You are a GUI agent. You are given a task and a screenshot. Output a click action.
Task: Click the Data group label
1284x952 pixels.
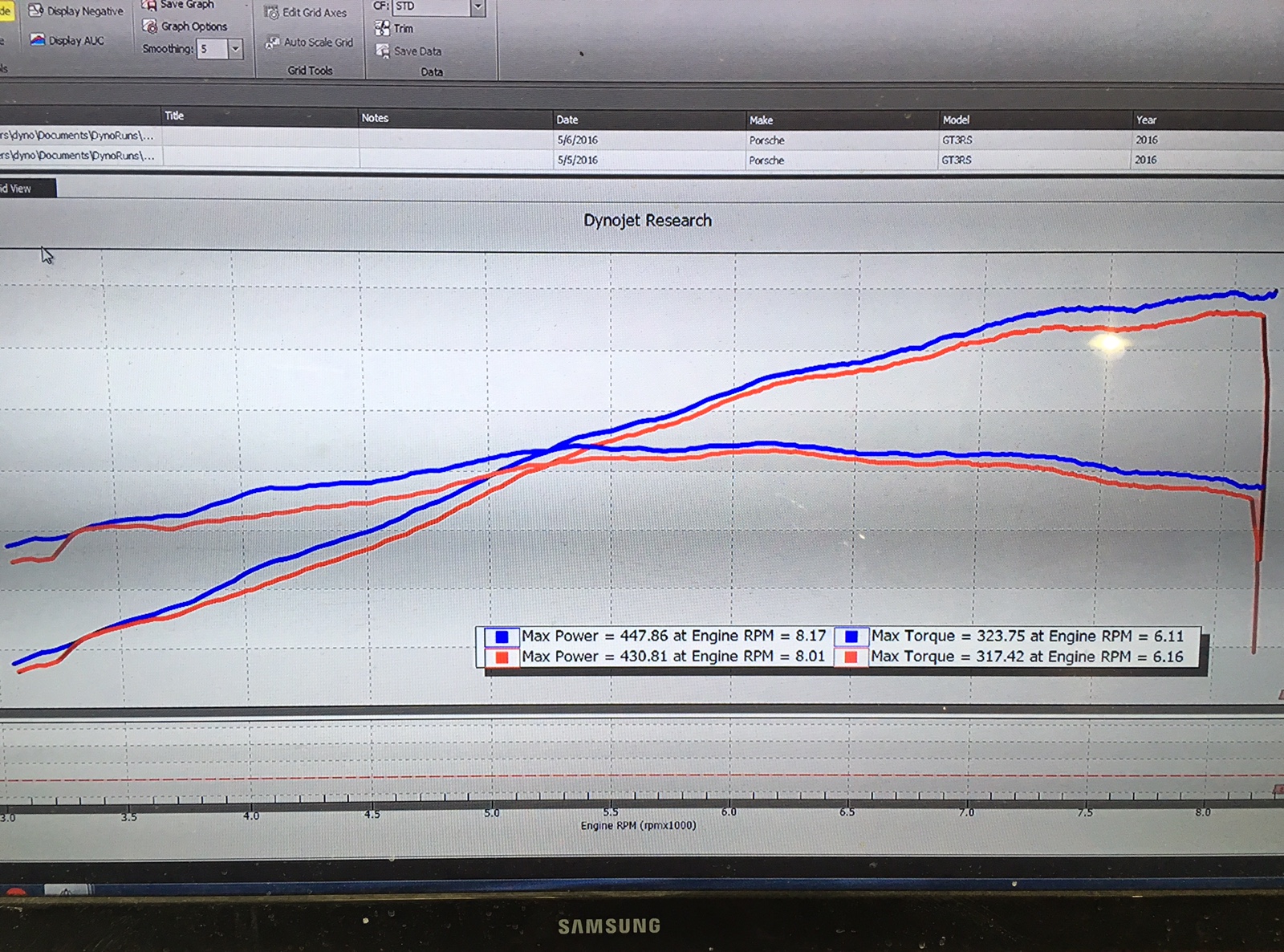click(432, 72)
